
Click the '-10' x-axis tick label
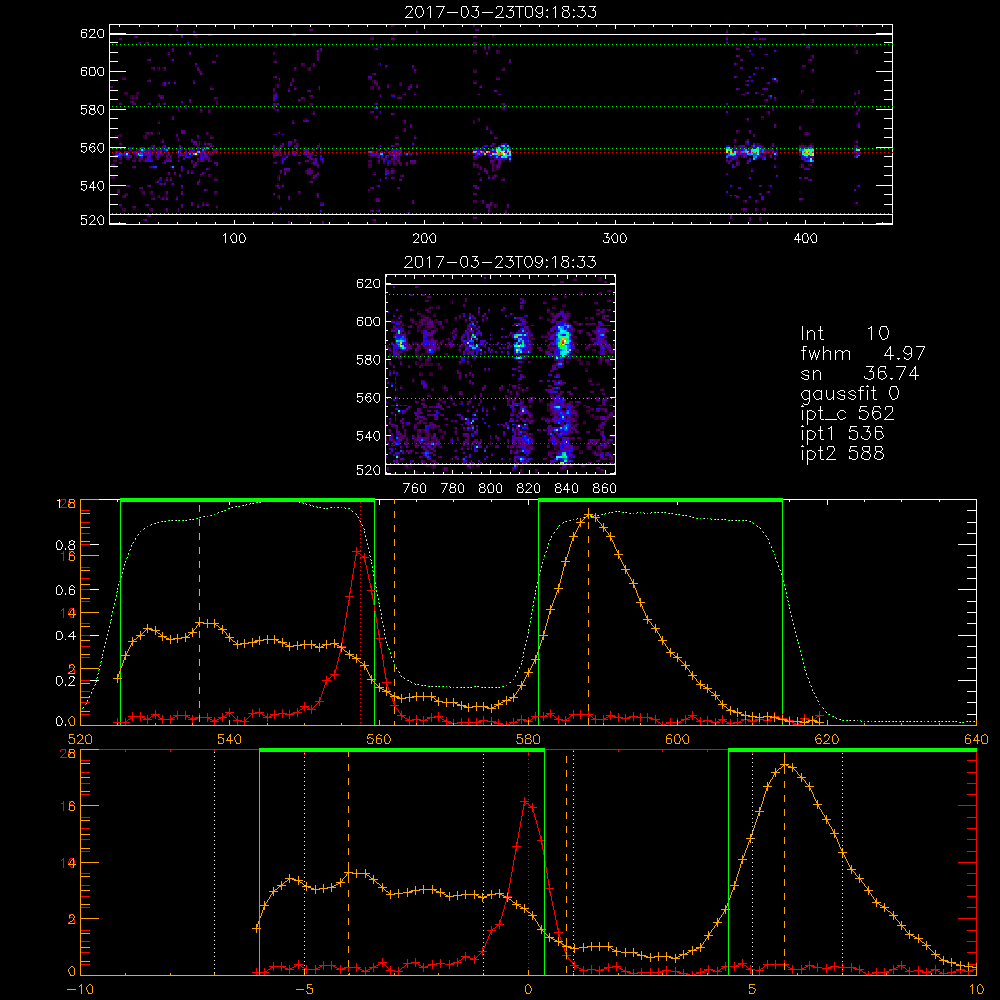(x=80, y=990)
